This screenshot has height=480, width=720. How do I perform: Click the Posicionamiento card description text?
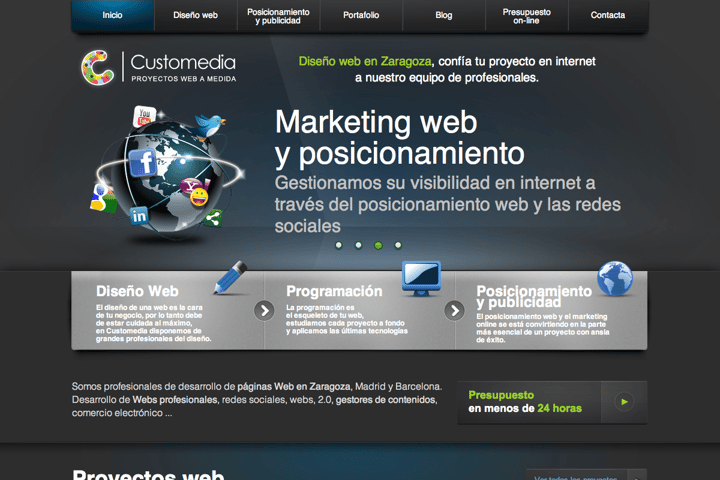pyautogui.click(x=543, y=328)
